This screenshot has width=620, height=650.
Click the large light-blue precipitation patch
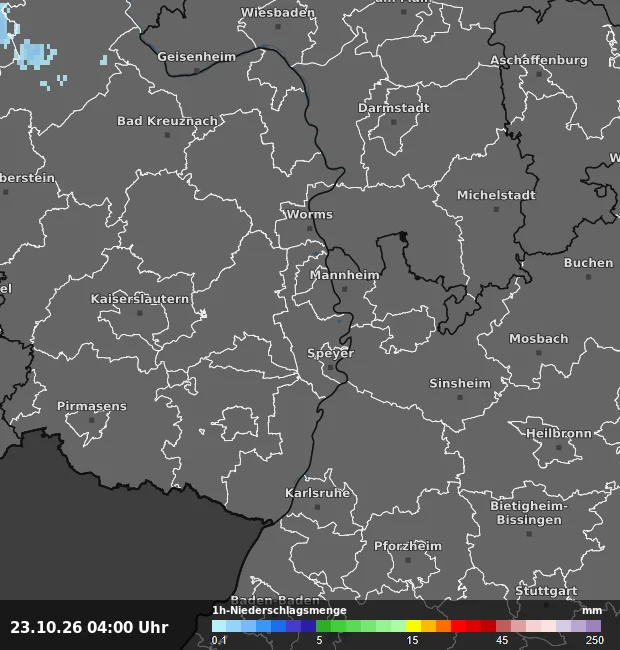pos(35,54)
